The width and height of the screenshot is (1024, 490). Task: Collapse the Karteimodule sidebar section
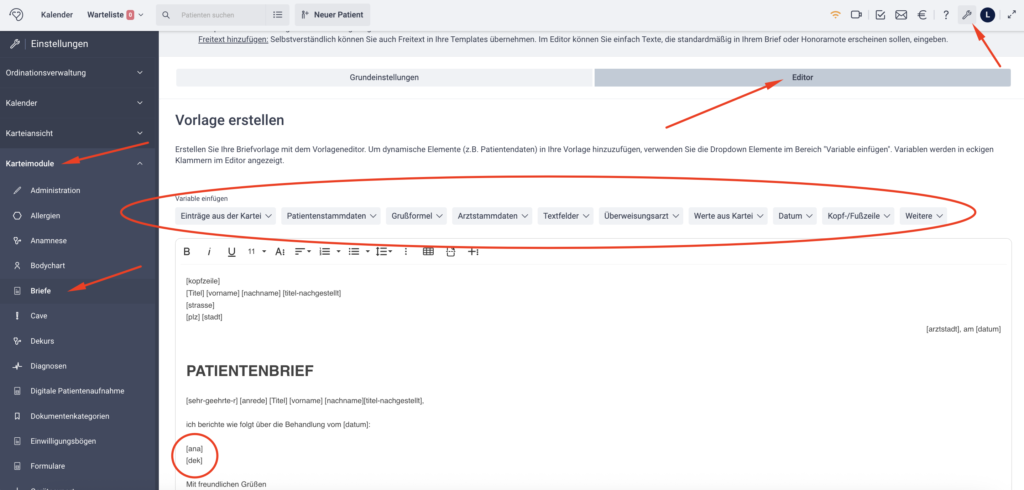click(79, 163)
